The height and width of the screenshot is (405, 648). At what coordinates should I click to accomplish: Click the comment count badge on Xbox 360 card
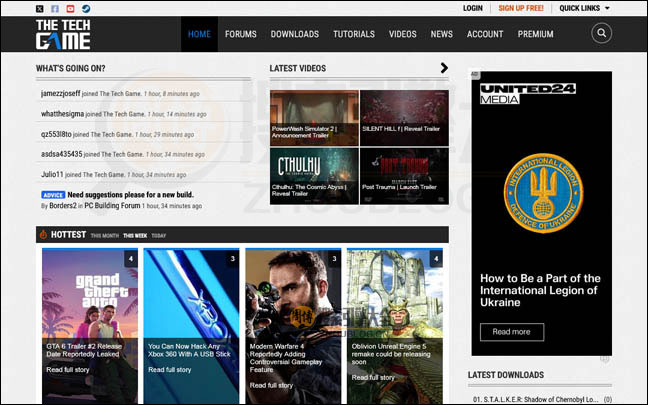pos(233,259)
